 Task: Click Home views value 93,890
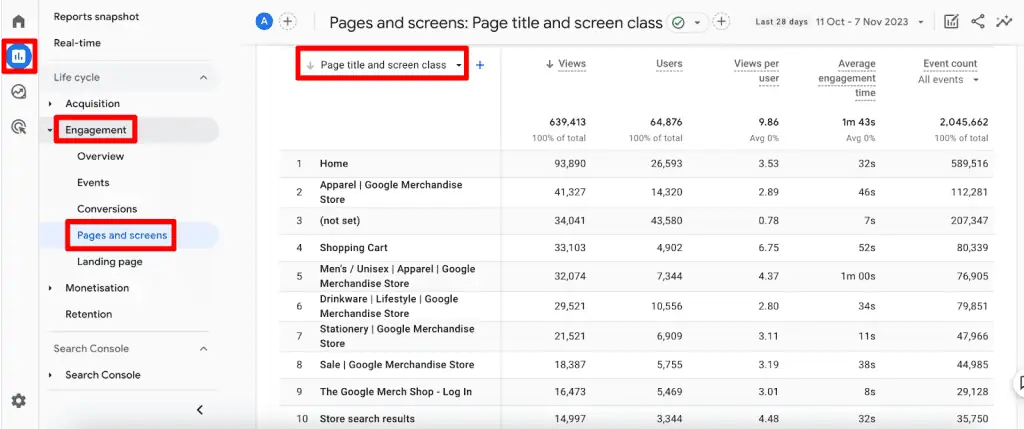click(x=570, y=164)
